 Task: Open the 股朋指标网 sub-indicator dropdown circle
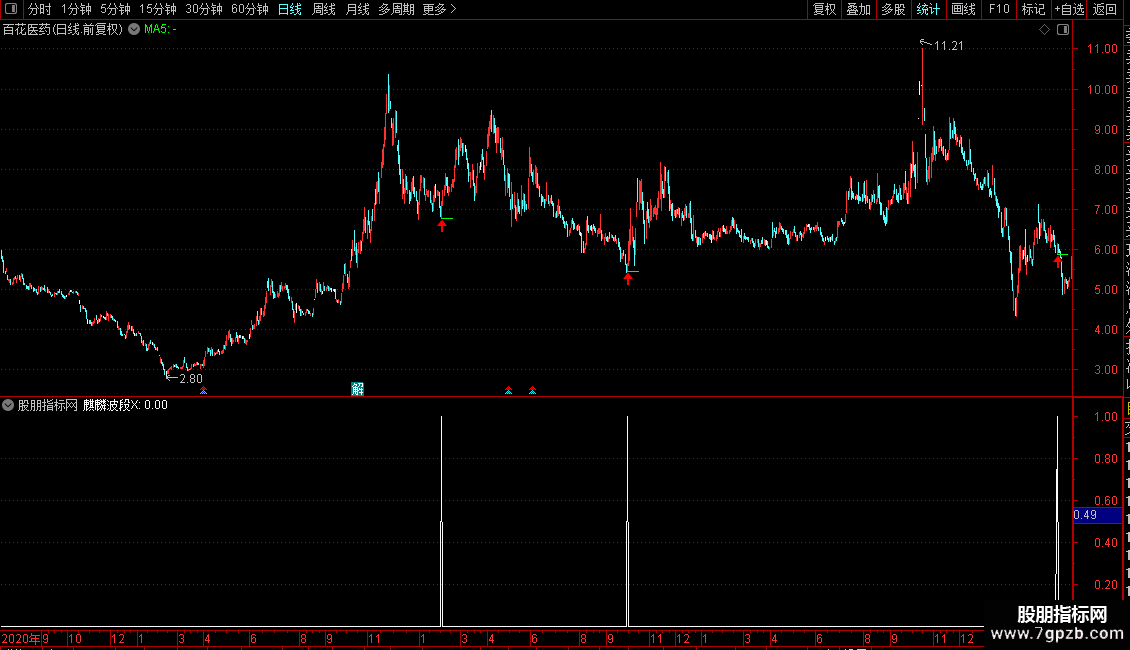point(8,405)
